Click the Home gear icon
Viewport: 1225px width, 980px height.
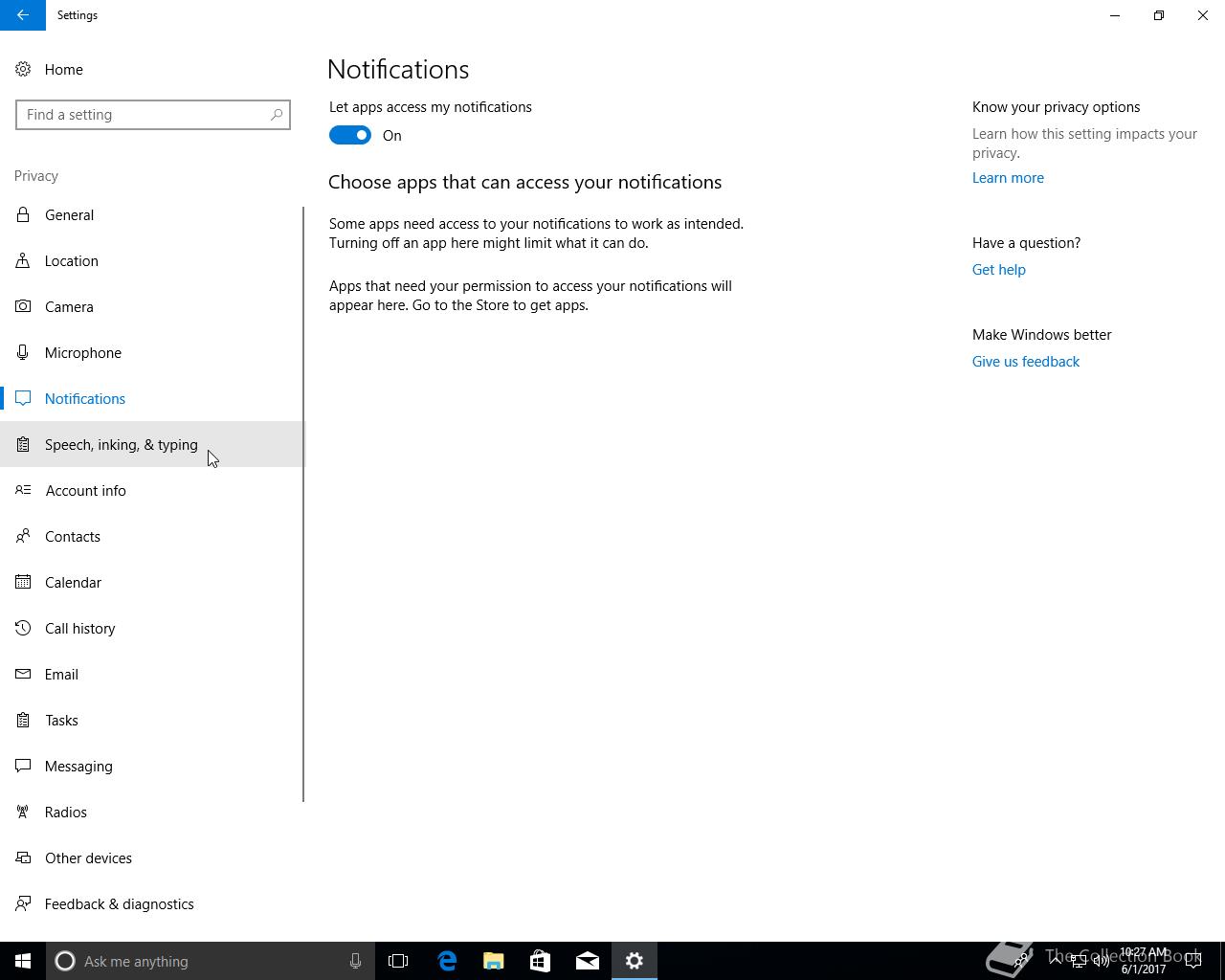(23, 69)
